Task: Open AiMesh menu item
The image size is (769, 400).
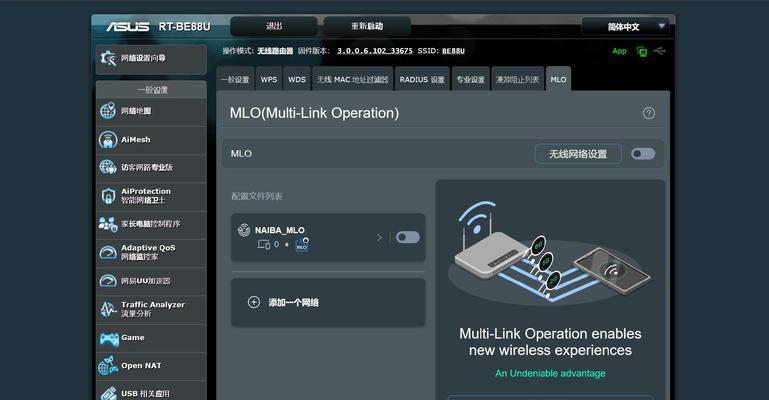Action: (x=151, y=140)
